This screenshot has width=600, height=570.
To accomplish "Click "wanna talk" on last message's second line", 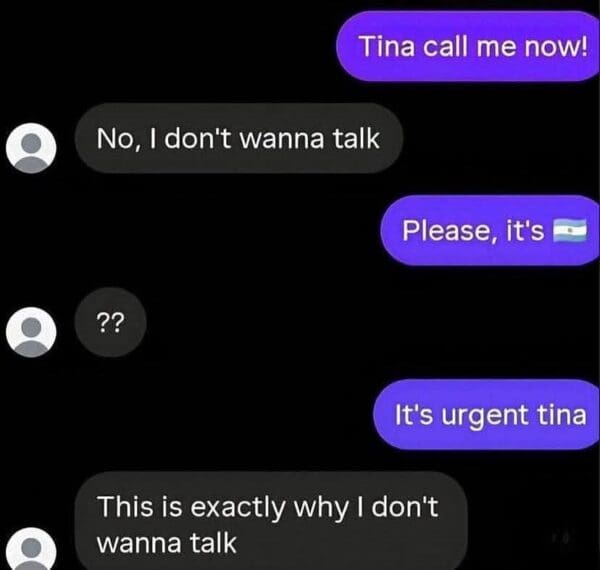I will click(166, 543).
